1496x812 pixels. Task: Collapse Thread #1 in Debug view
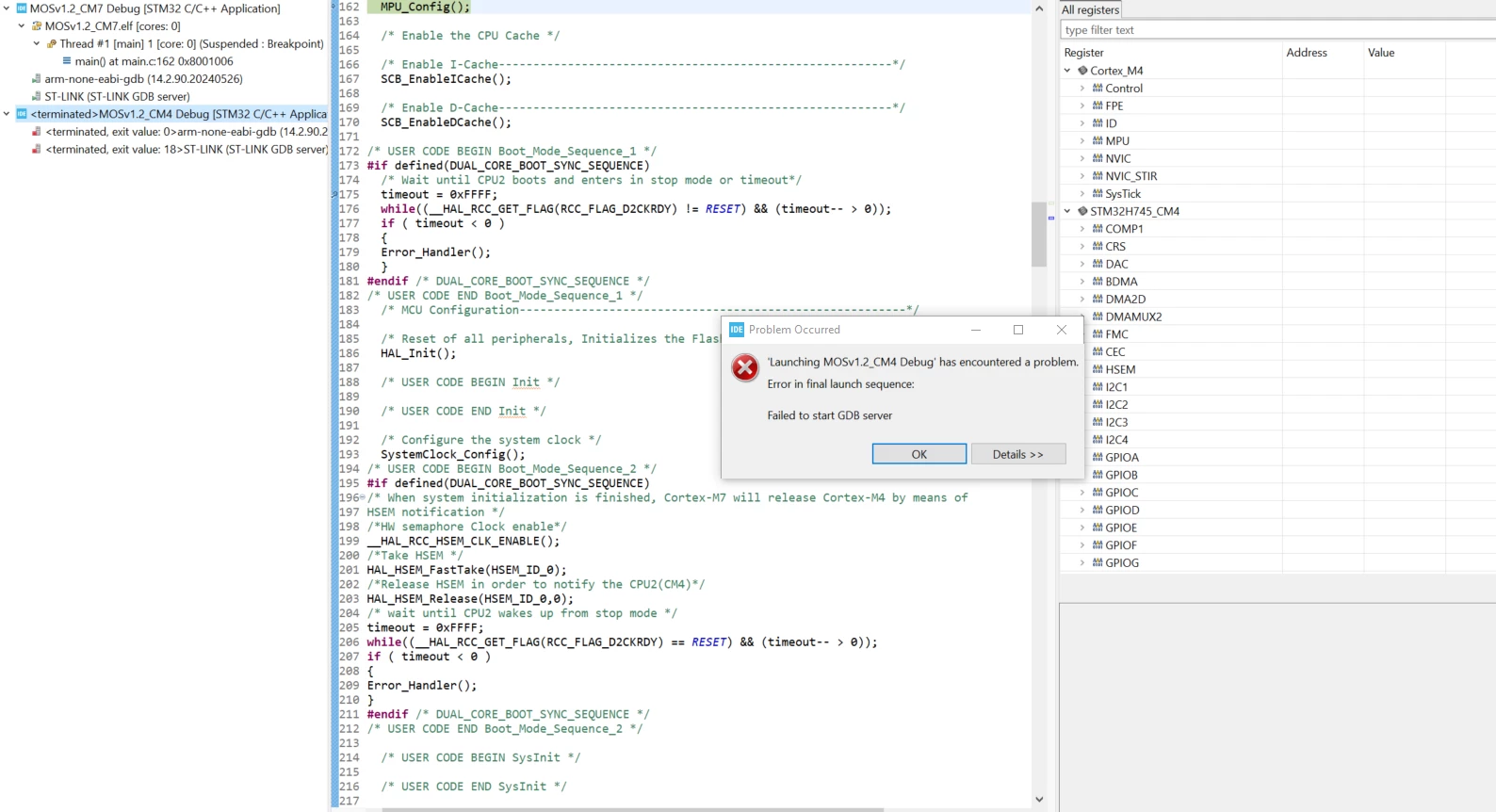coord(37,43)
